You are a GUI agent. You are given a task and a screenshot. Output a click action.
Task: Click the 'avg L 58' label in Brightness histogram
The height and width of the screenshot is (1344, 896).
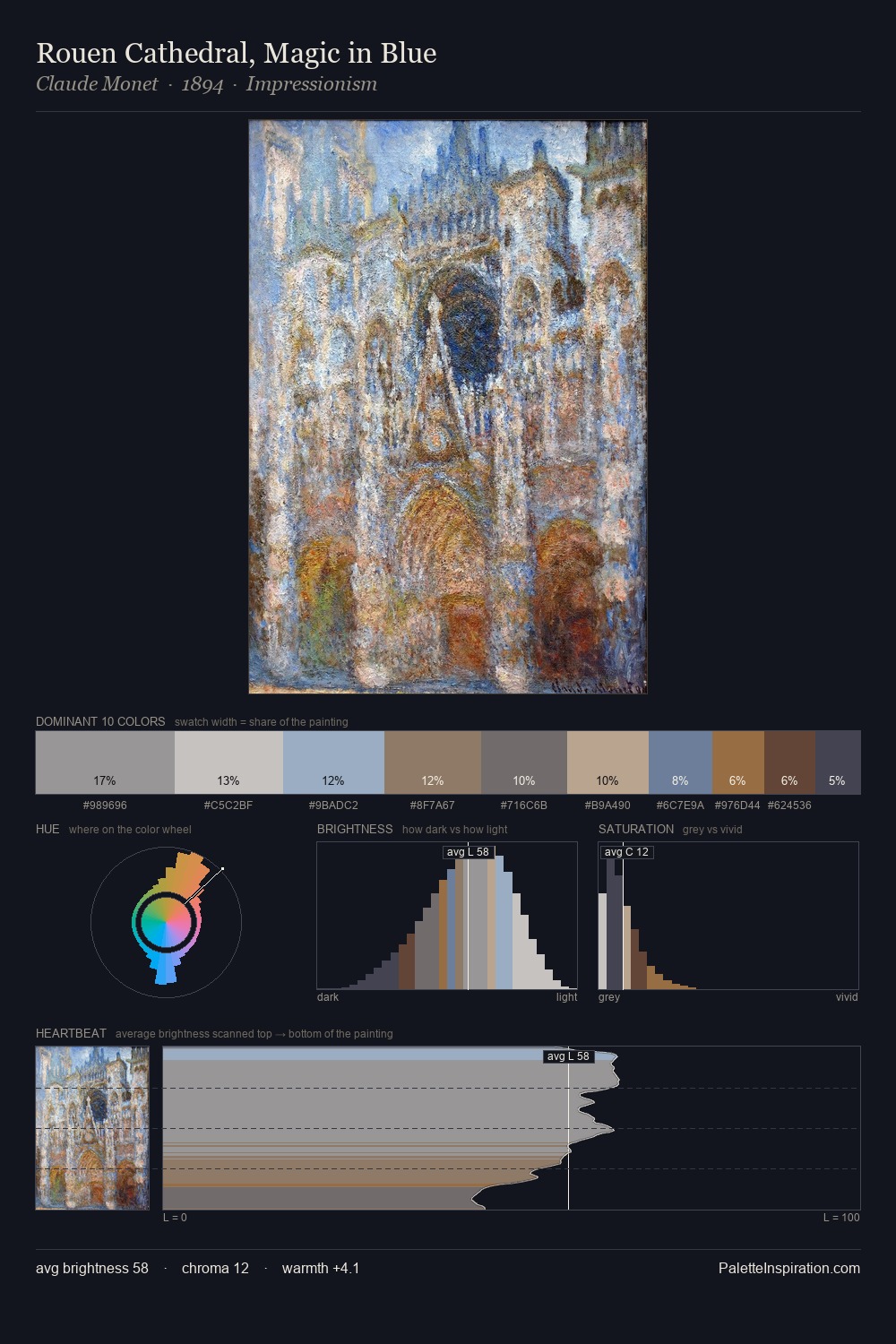[x=469, y=852]
